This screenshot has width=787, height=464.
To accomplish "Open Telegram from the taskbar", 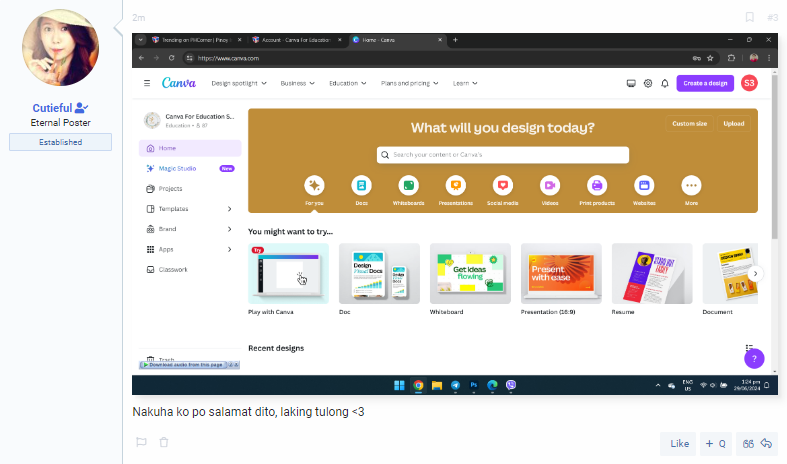I will (455, 385).
